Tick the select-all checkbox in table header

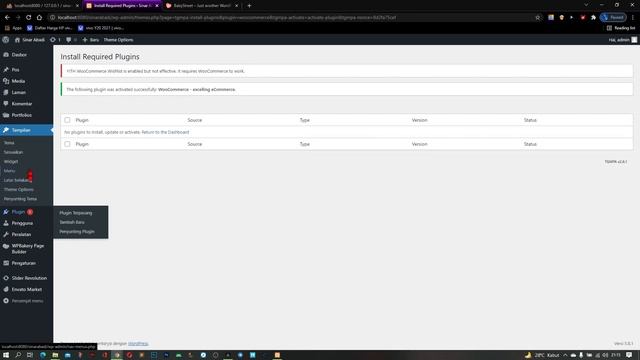point(67,120)
